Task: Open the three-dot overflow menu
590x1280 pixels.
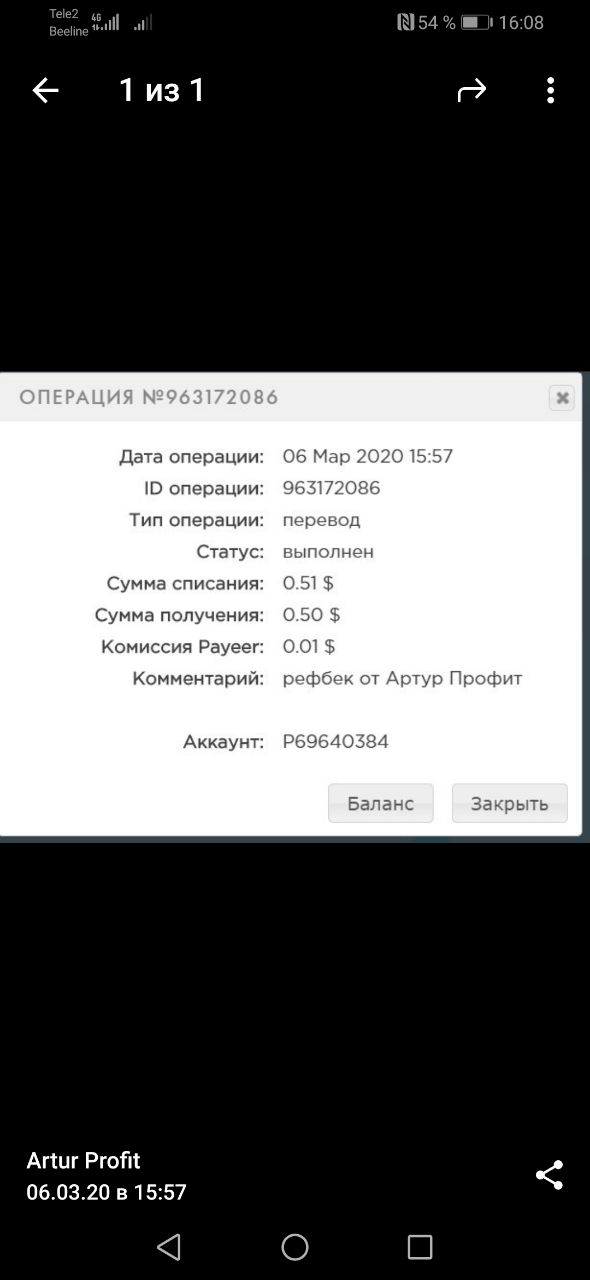Action: (x=551, y=91)
